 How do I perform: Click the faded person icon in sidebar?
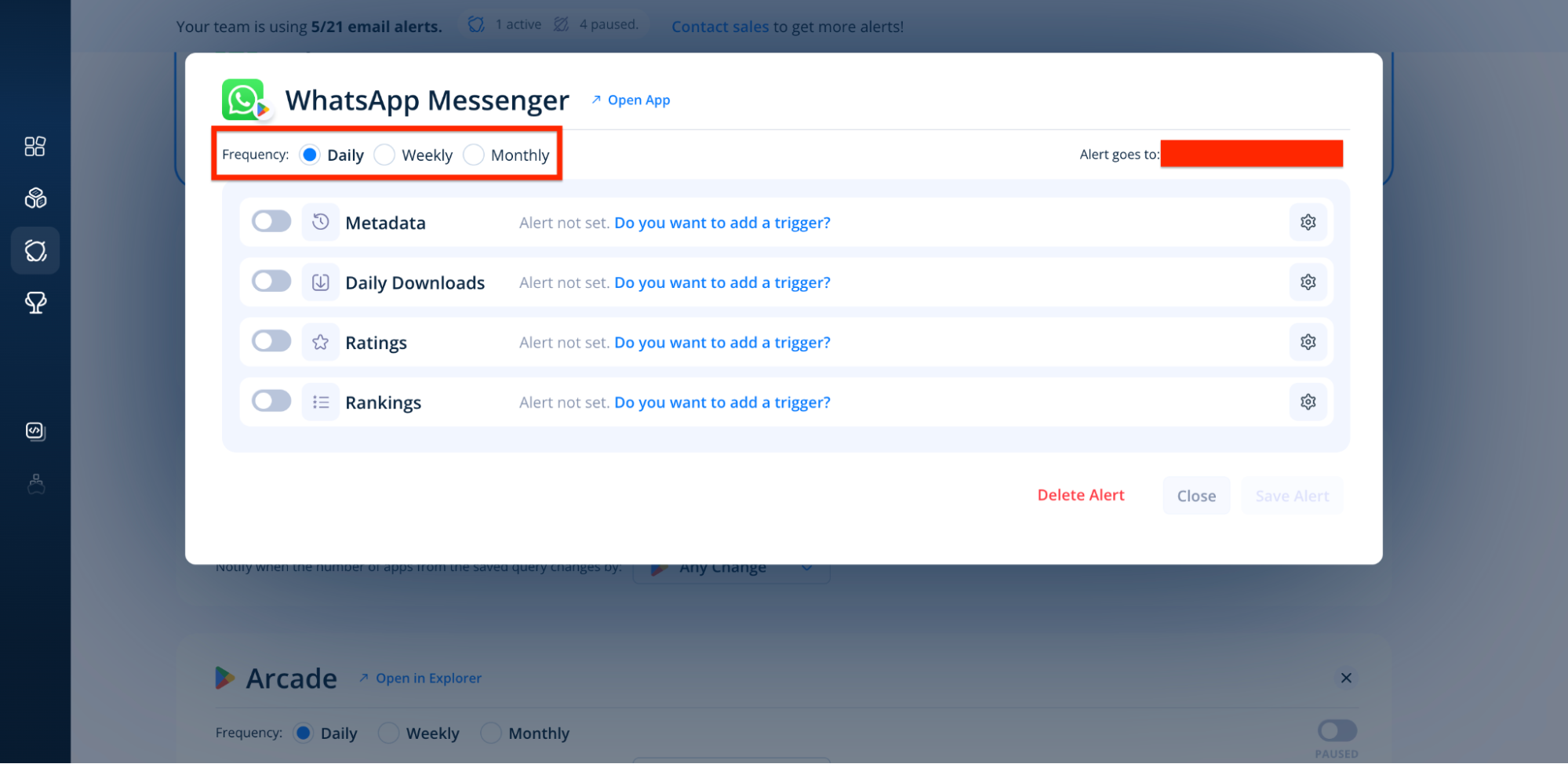(x=35, y=484)
